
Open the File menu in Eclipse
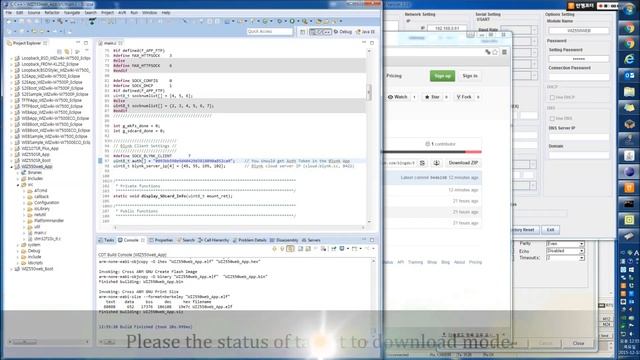(x=9, y=13)
